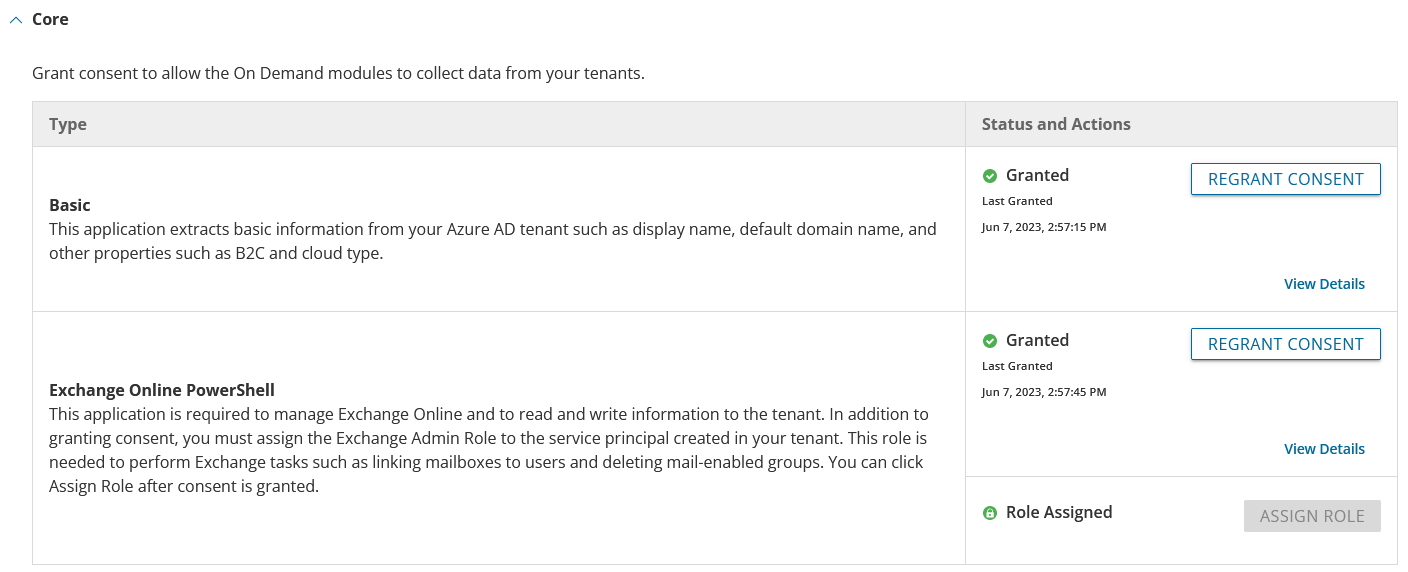This screenshot has width=1408, height=572.
Task: Open View Details for Exchange Online PowerShell
Action: point(1324,449)
